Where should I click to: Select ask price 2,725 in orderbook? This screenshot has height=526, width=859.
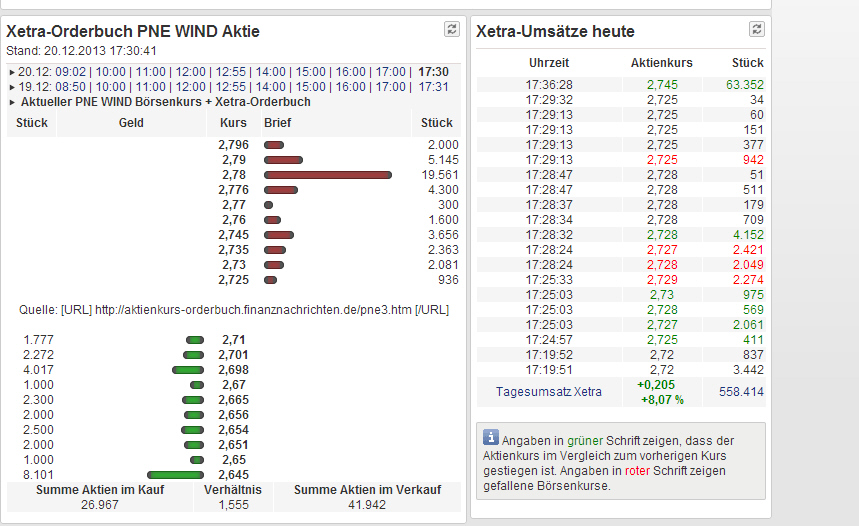coord(233,280)
